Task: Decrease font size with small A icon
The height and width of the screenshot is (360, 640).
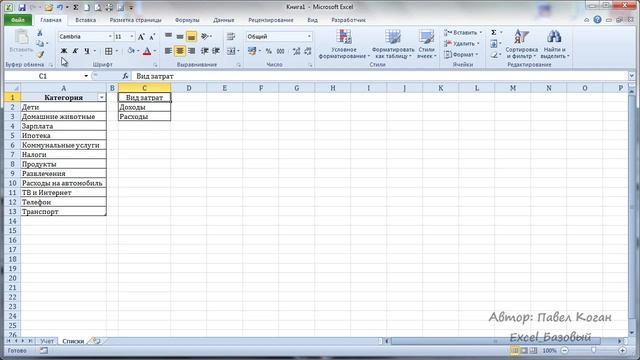Action: coord(152,37)
